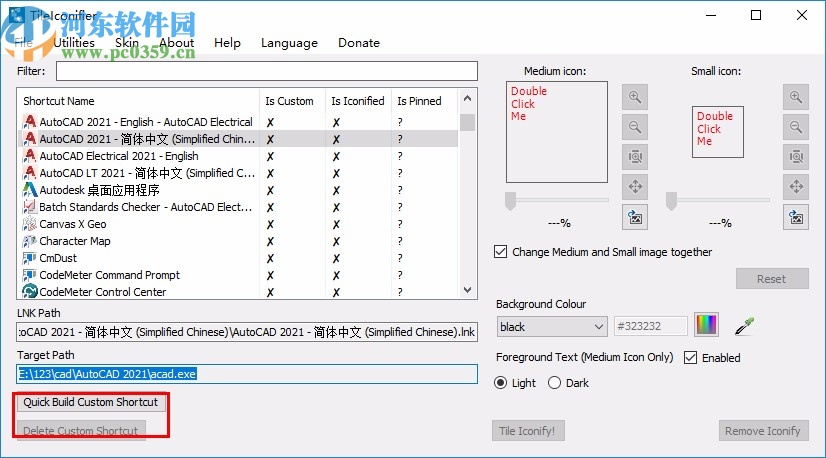Open the Help menu
Image resolution: width=826 pixels, height=458 pixels.
click(227, 43)
